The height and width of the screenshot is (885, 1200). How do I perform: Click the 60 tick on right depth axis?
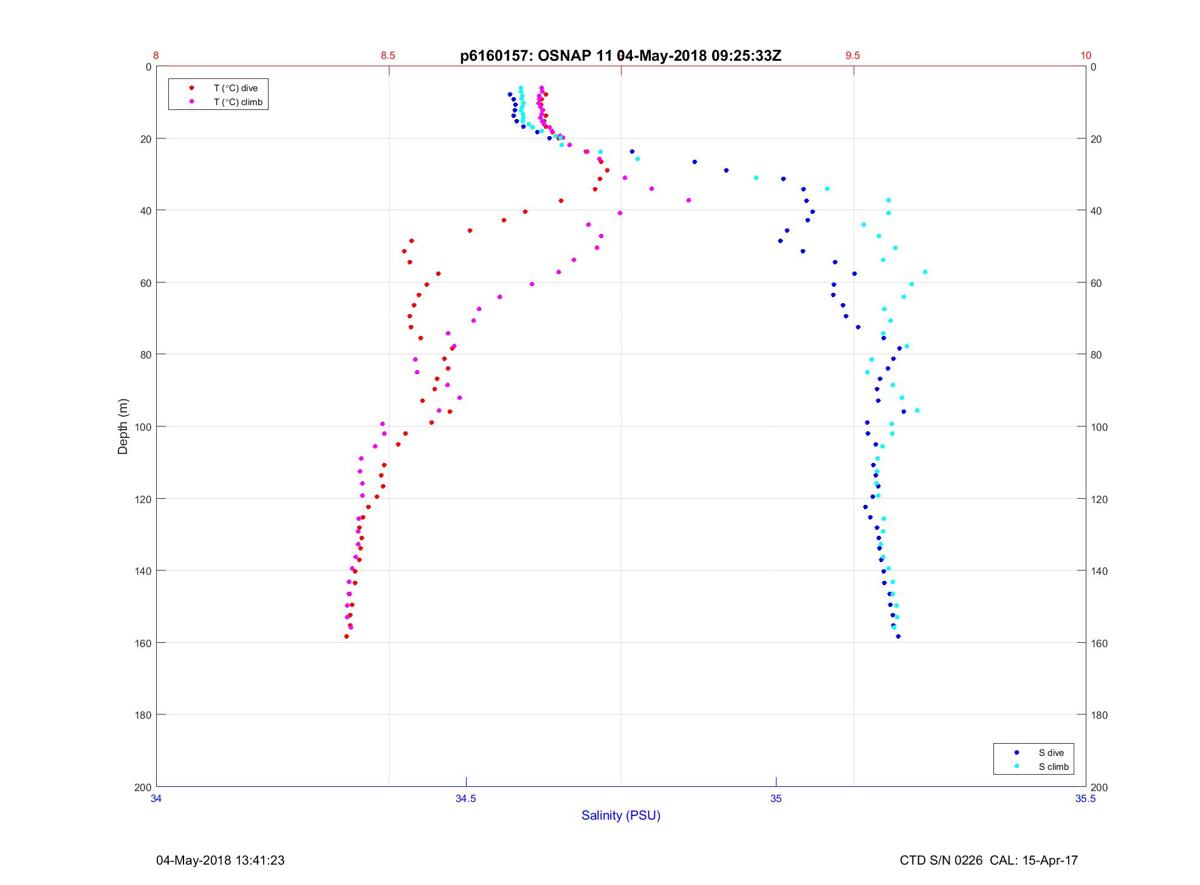(x=1097, y=283)
